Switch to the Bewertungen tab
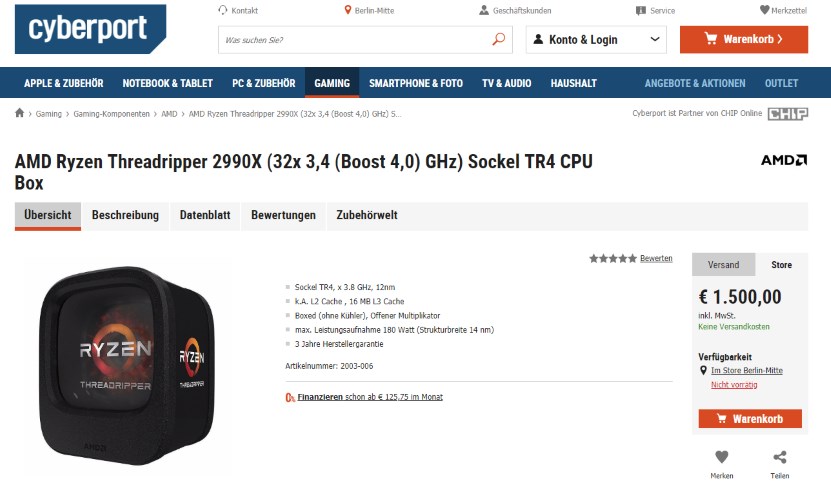This screenshot has width=831, height=492. pyautogui.click(x=284, y=215)
